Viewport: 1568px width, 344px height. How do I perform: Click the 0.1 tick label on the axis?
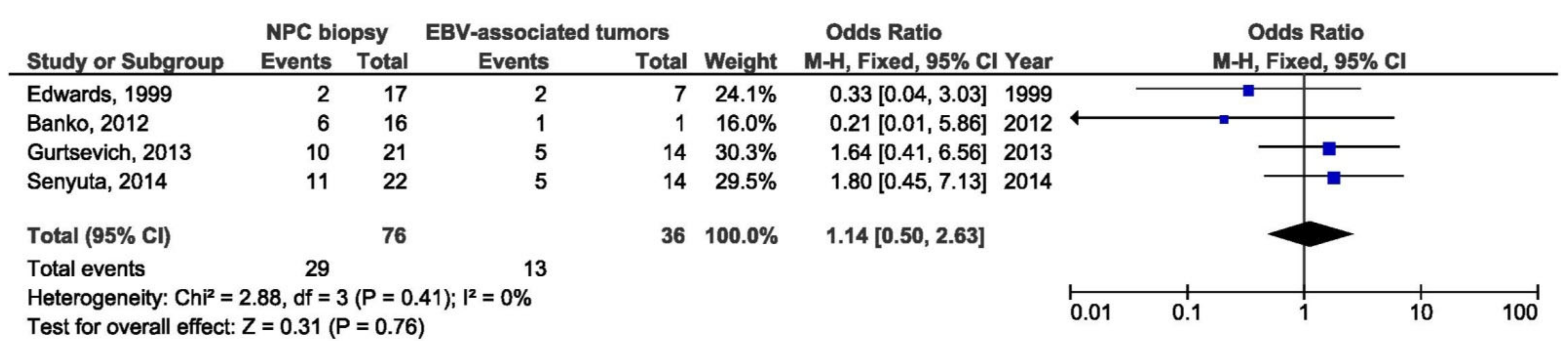coord(1187,314)
